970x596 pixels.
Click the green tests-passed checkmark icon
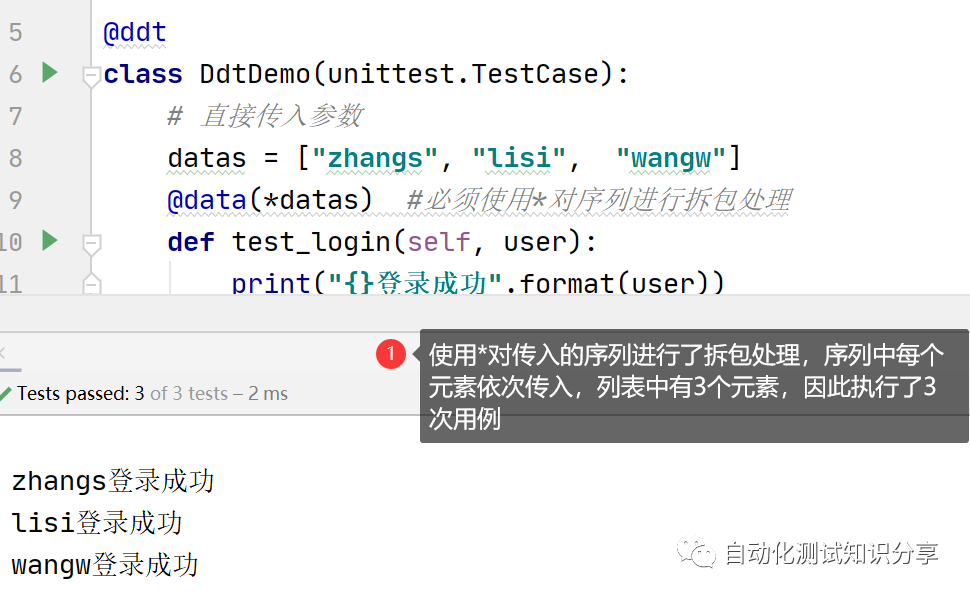(x=6, y=394)
